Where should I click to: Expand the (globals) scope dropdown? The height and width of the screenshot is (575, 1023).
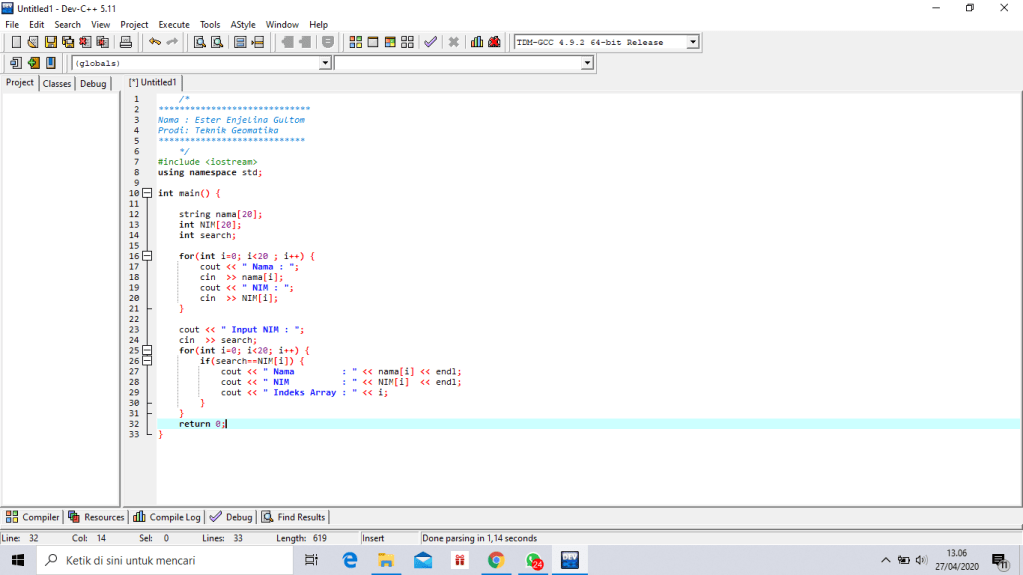[x=324, y=63]
